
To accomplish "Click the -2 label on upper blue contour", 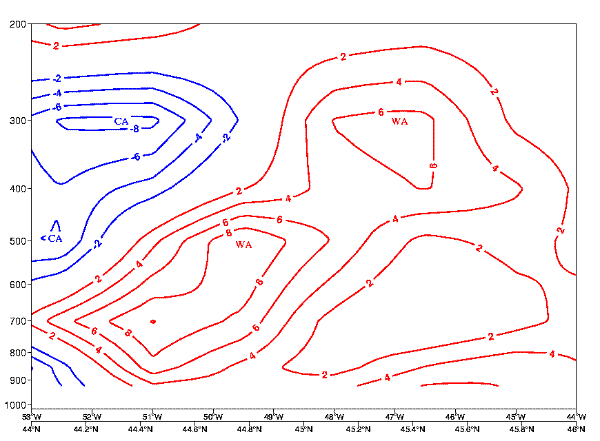I will tap(57, 79).
